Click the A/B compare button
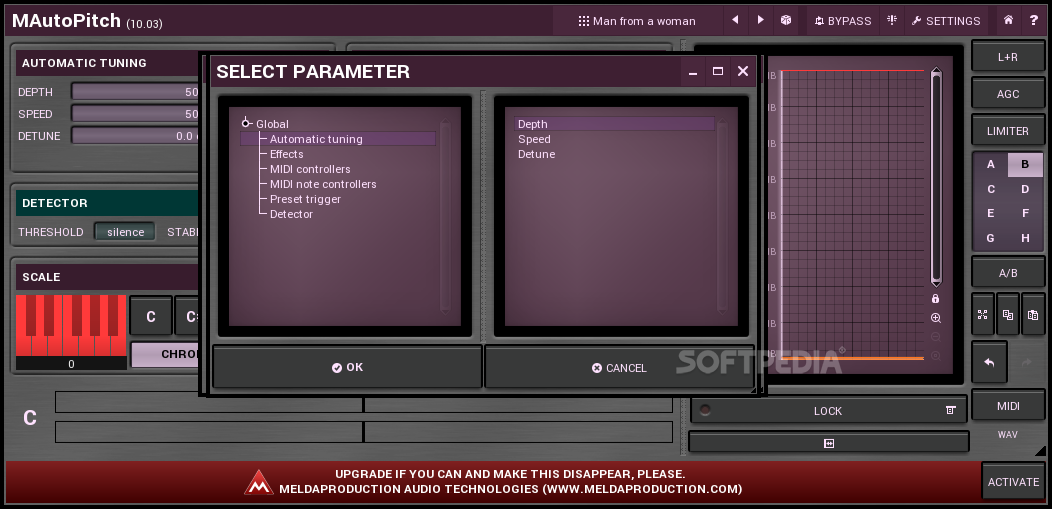 click(x=1008, y=273)
